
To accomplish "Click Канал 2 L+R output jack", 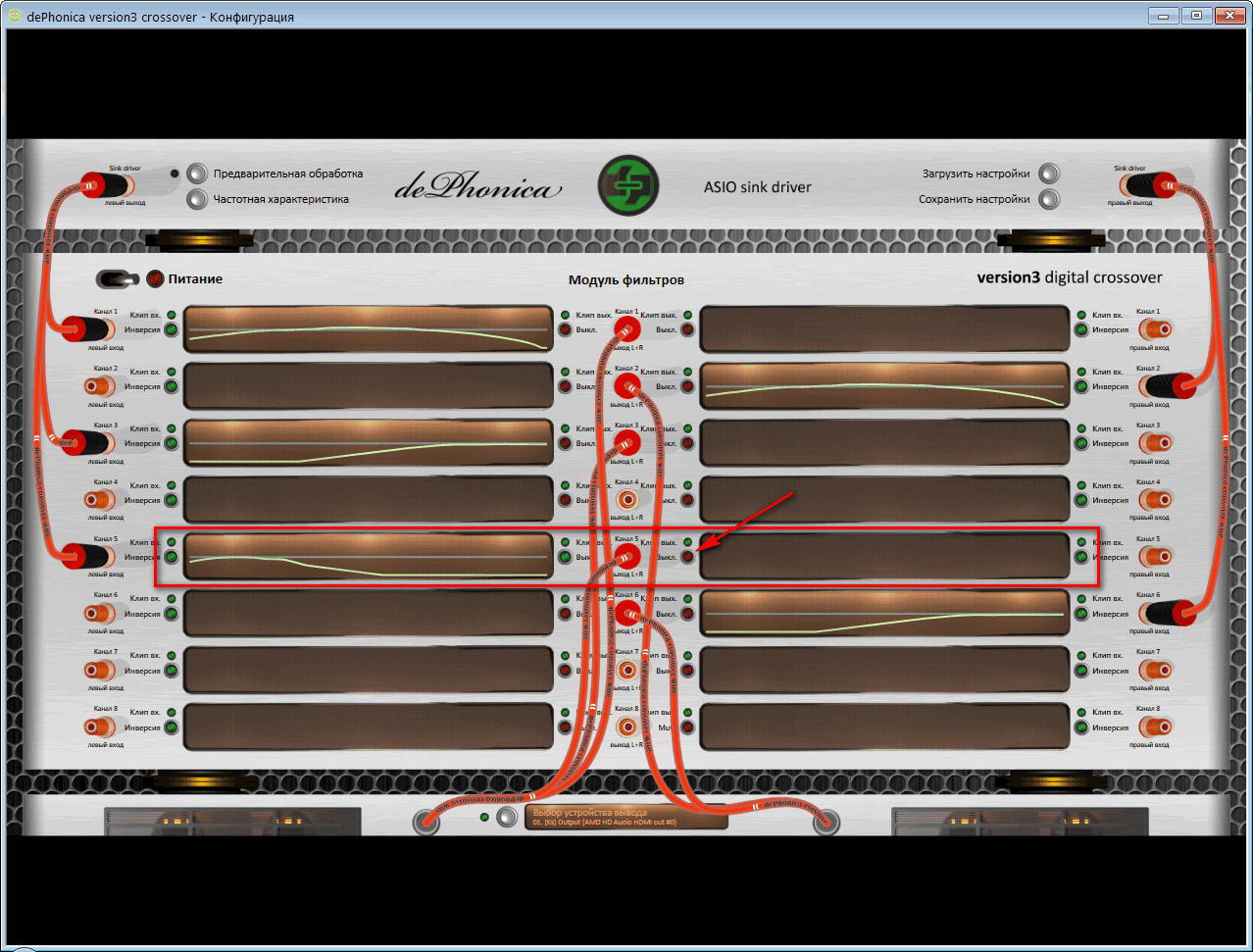I will coord(627,386).
